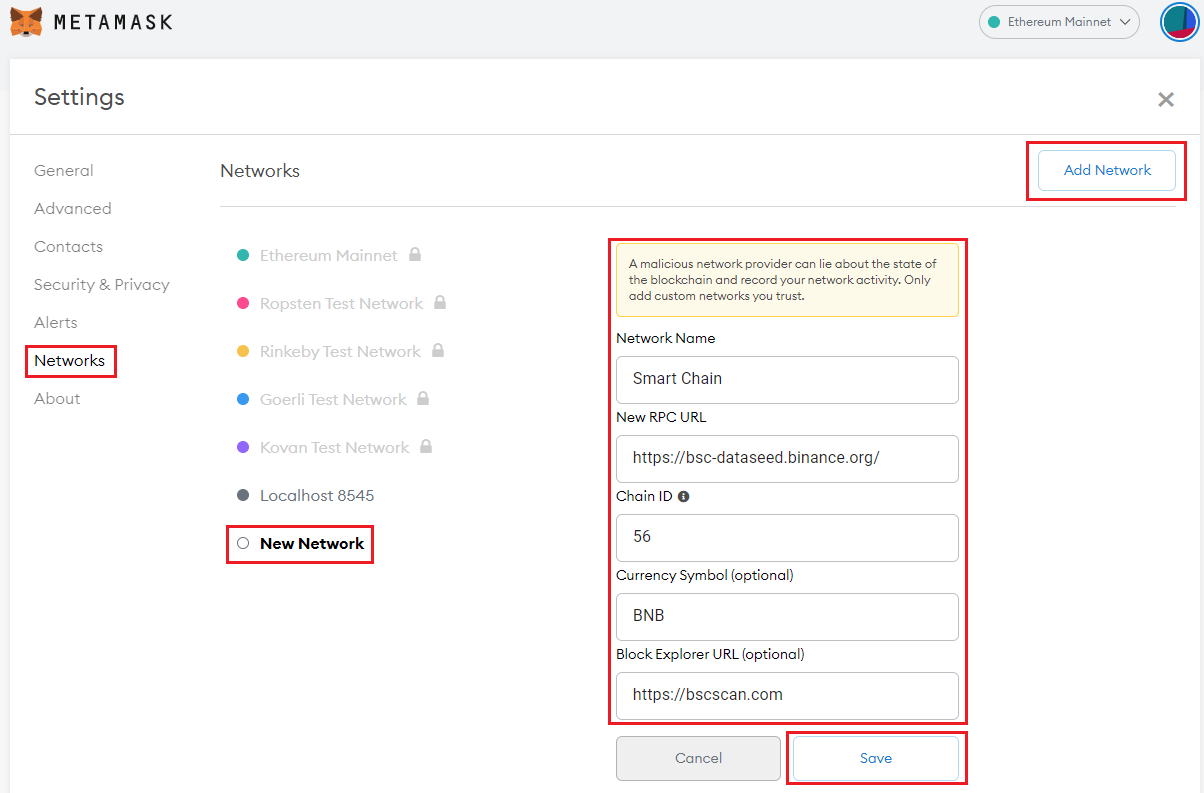This screenshot has width=1204, height=793.
Task: Open the About settings tab
Action: pyautogui.click(x=57, y=399)
